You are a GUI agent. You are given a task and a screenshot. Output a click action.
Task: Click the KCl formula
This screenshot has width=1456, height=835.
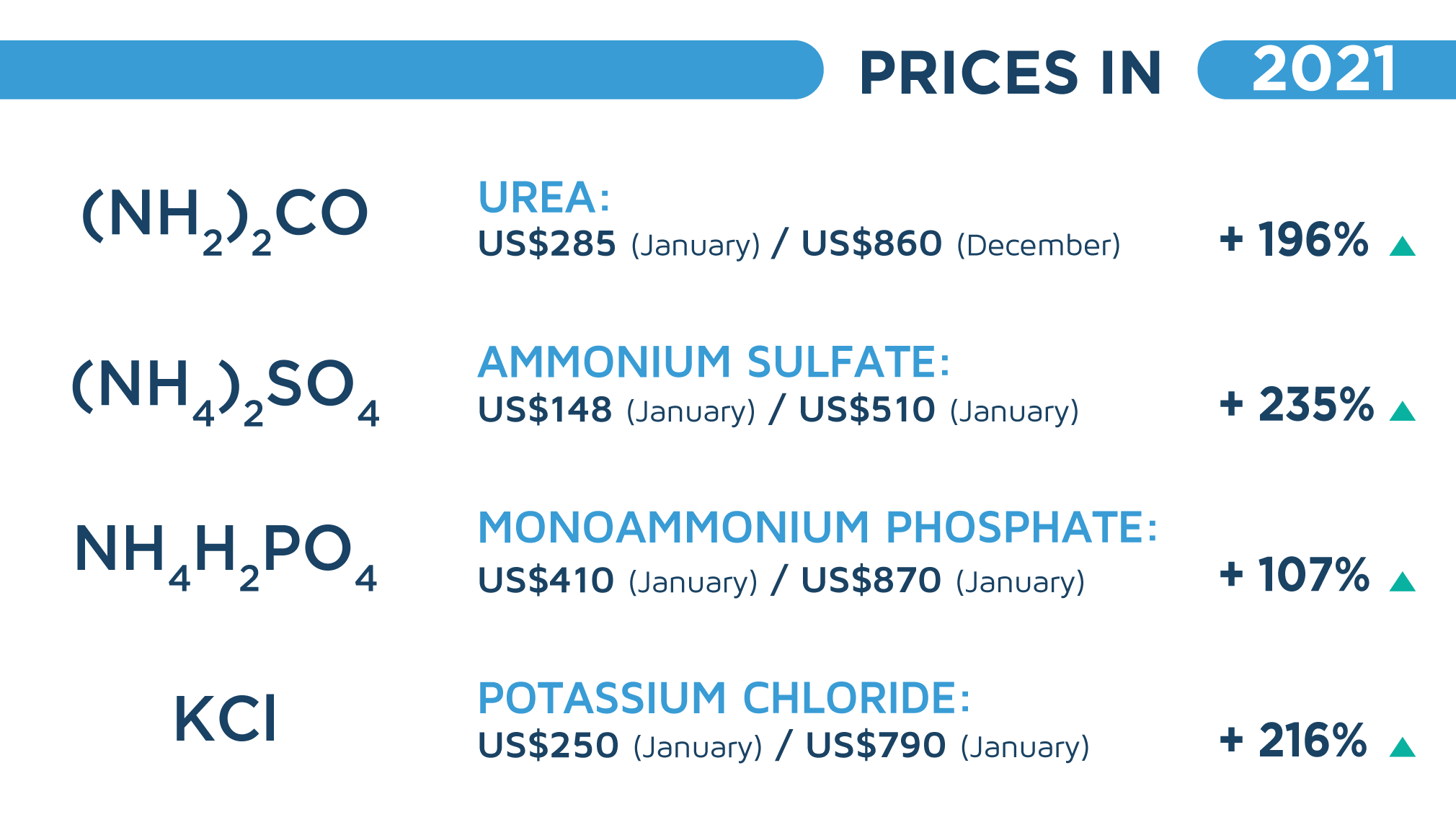pos(225,718)
